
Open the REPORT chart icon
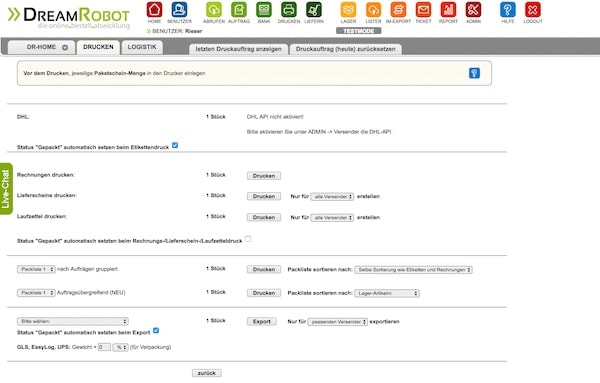click(x=448, y=10)
